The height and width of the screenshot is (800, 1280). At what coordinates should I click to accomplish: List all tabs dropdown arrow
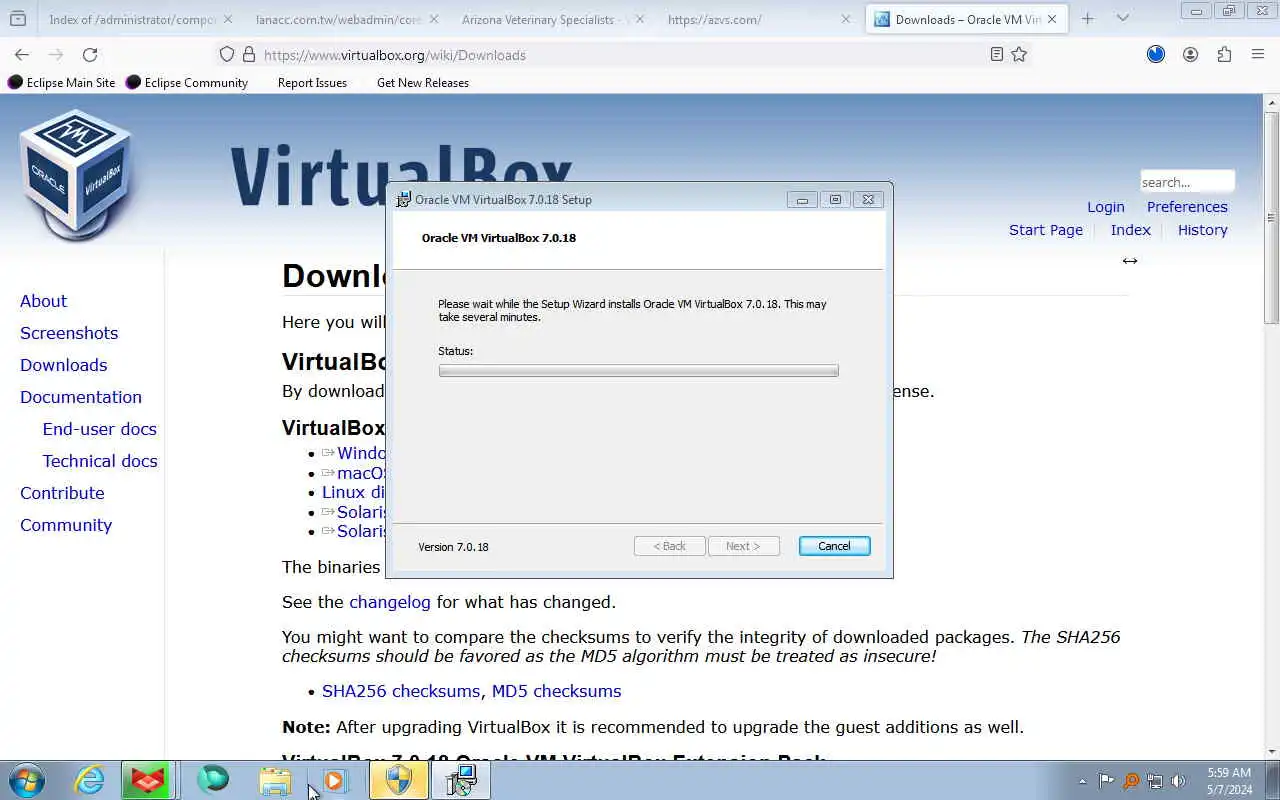(1123, 19)
